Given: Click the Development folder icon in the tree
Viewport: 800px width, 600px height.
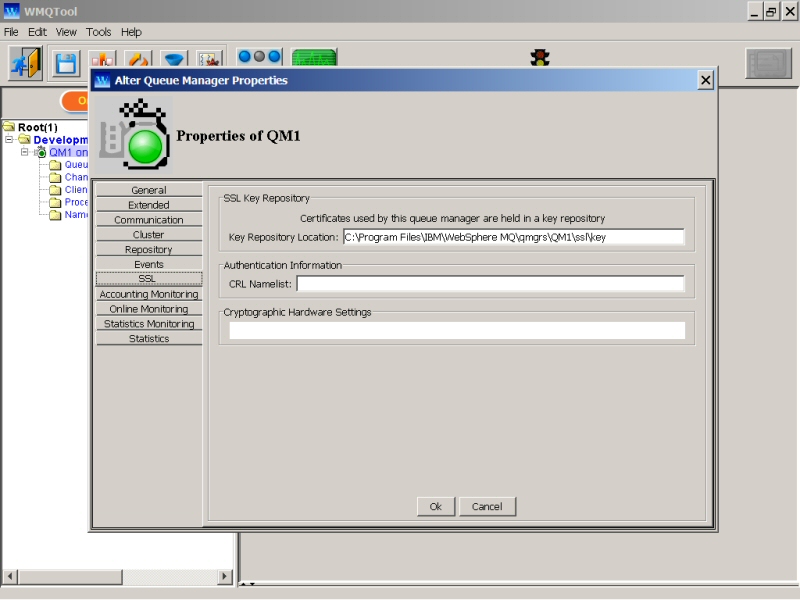Looking at the screenshot, I should [x=24, y=139].
